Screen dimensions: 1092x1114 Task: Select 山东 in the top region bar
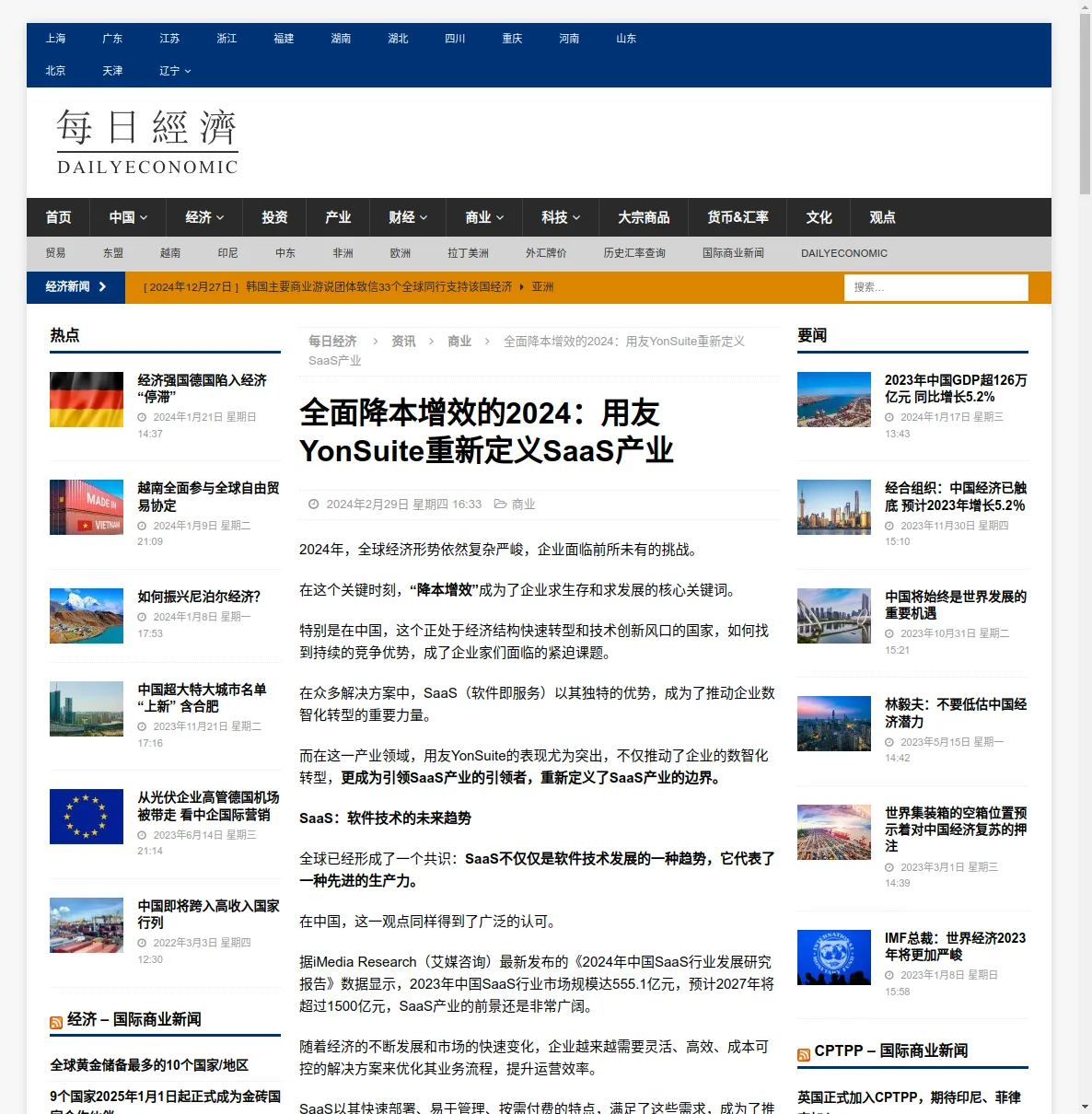pyautogui.click(x=626, y=39)
